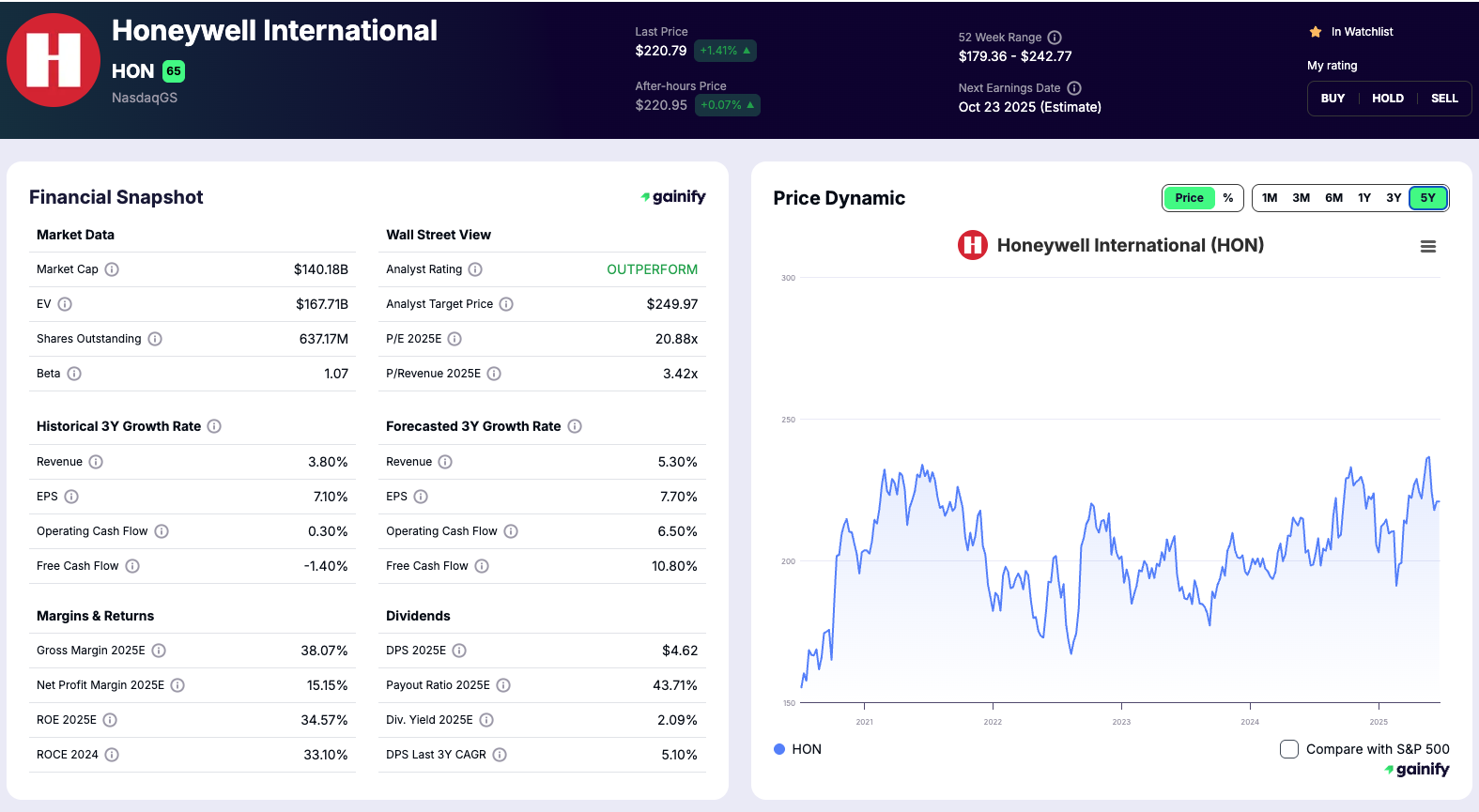The width and height of the screenshot is (1479, 812).
Task: Toggle HON series in chart legend
Action: 797,749
